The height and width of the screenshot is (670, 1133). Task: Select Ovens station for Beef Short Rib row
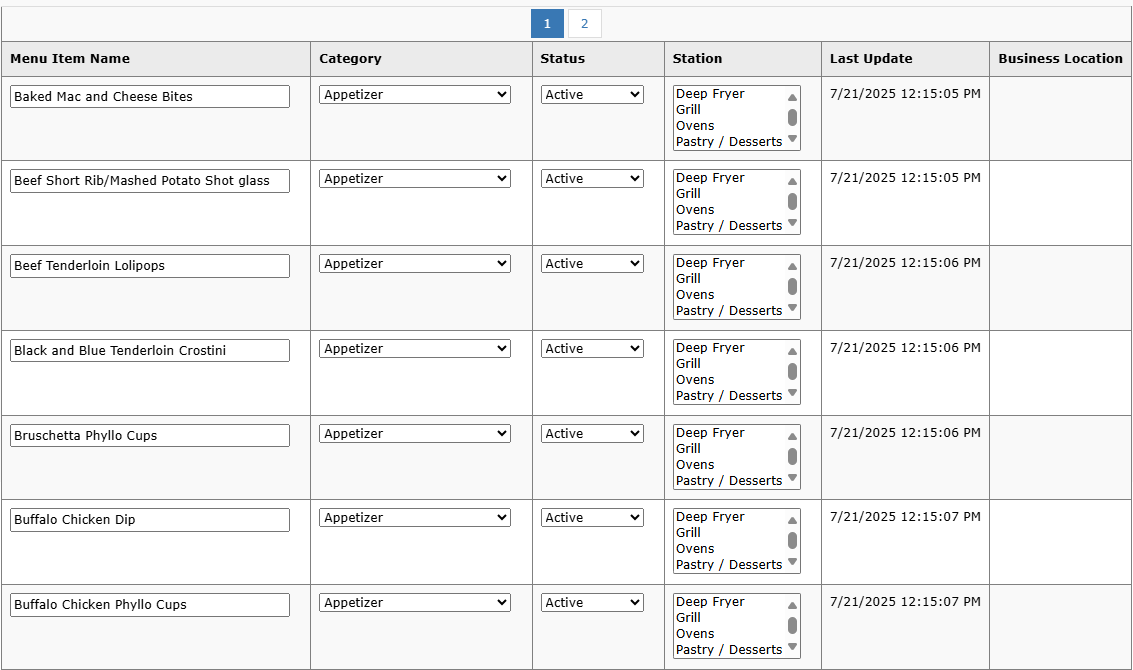(x=730, y=210)
